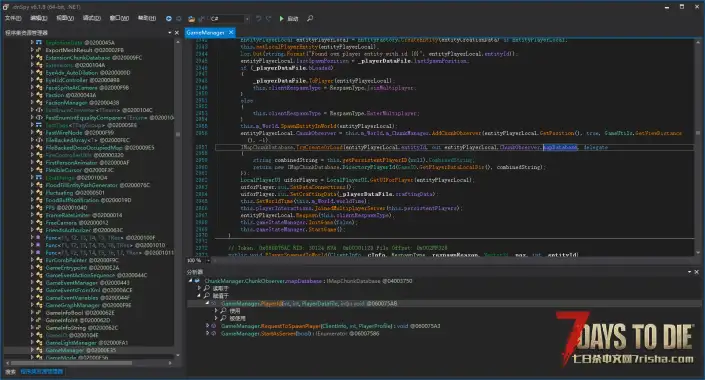This screenshot has height=380, width=705.
Task: Expand the 使用 analyzer node
Action: (x=216, y=311)
